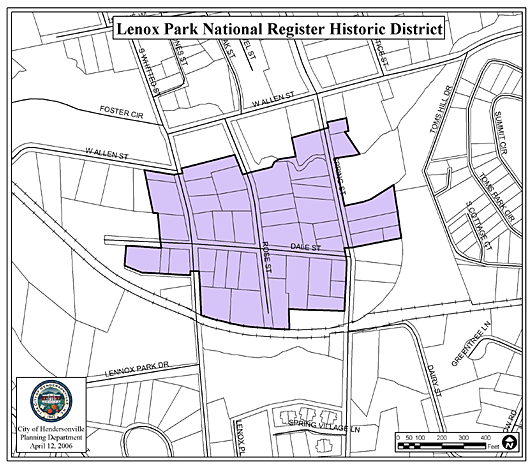The image size is (529, 468).
Task: Click the 'S COTTAGE CT' label
Action: 478,225
